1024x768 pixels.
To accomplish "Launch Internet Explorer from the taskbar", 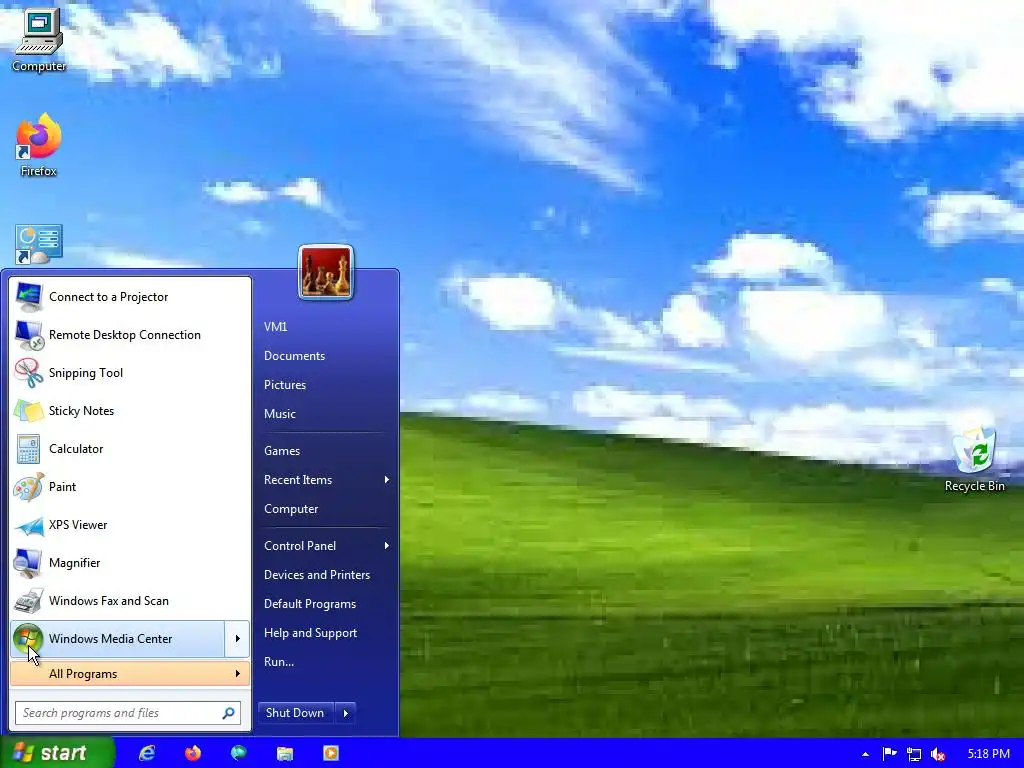I will 147,753.
